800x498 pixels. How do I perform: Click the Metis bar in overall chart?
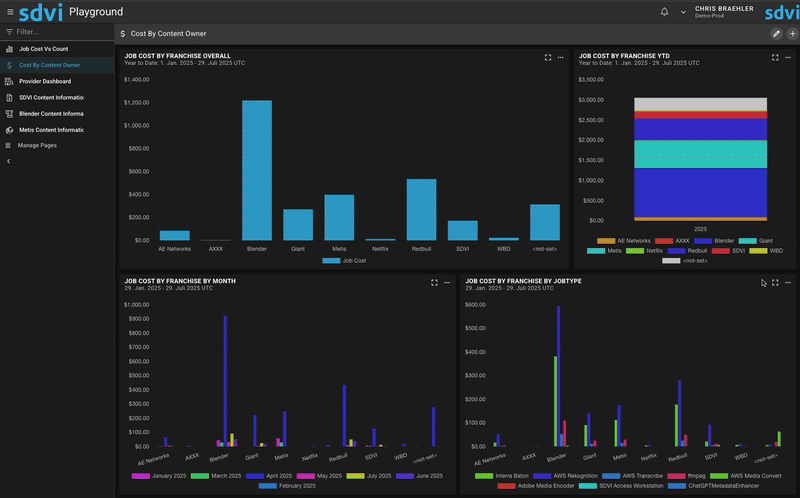click(x=339, y=217)
